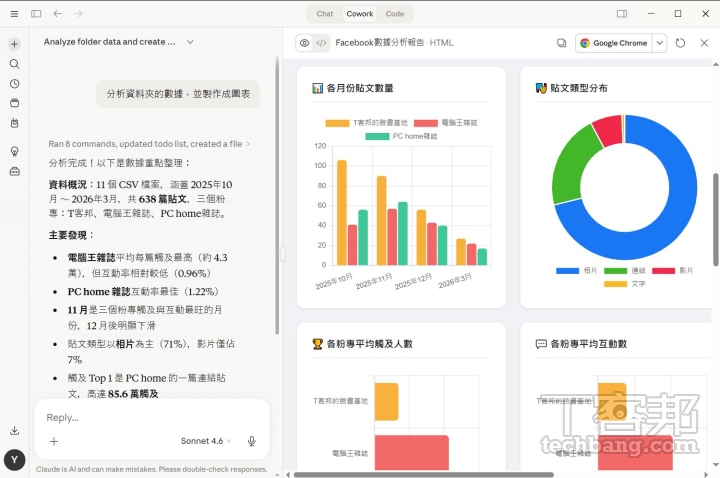Click the Reply input field
The width and height of the screenshot is (720, 478).
click(152, 417)
